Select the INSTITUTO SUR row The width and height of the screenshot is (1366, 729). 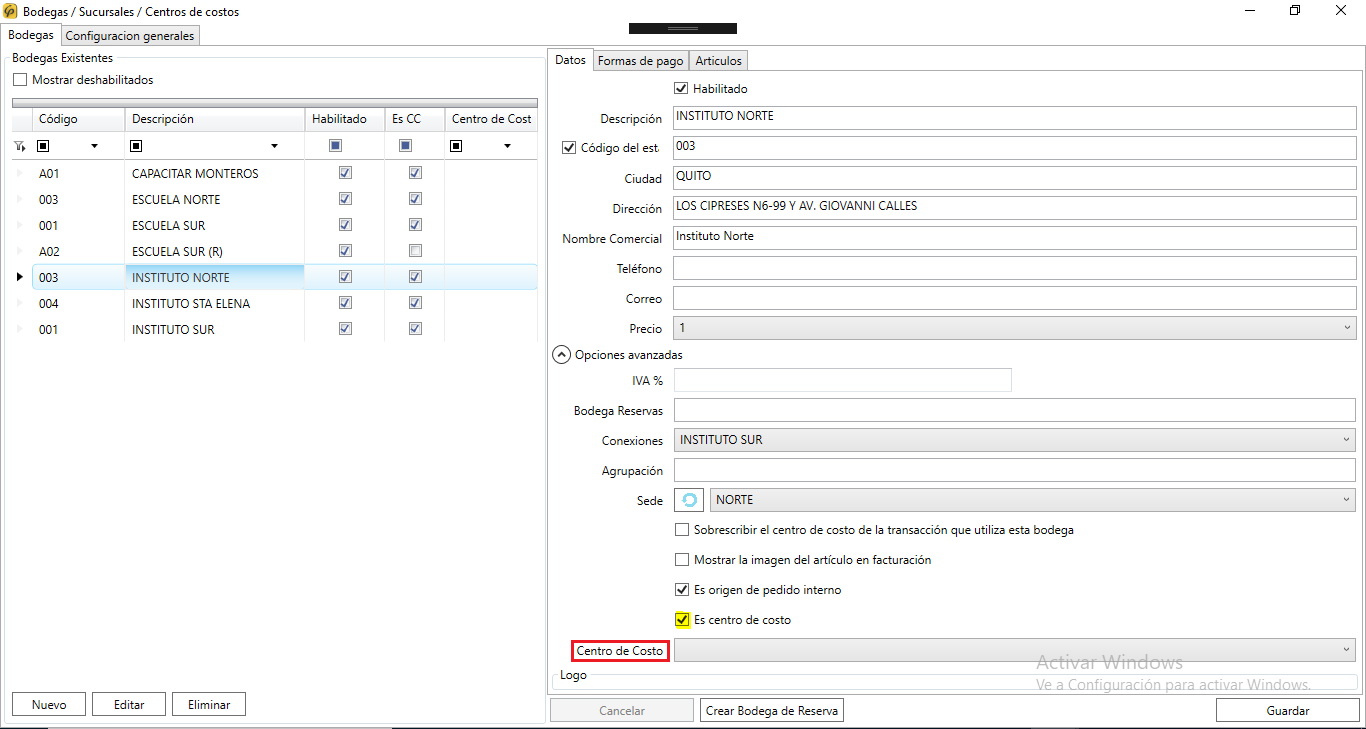point(275,329)
